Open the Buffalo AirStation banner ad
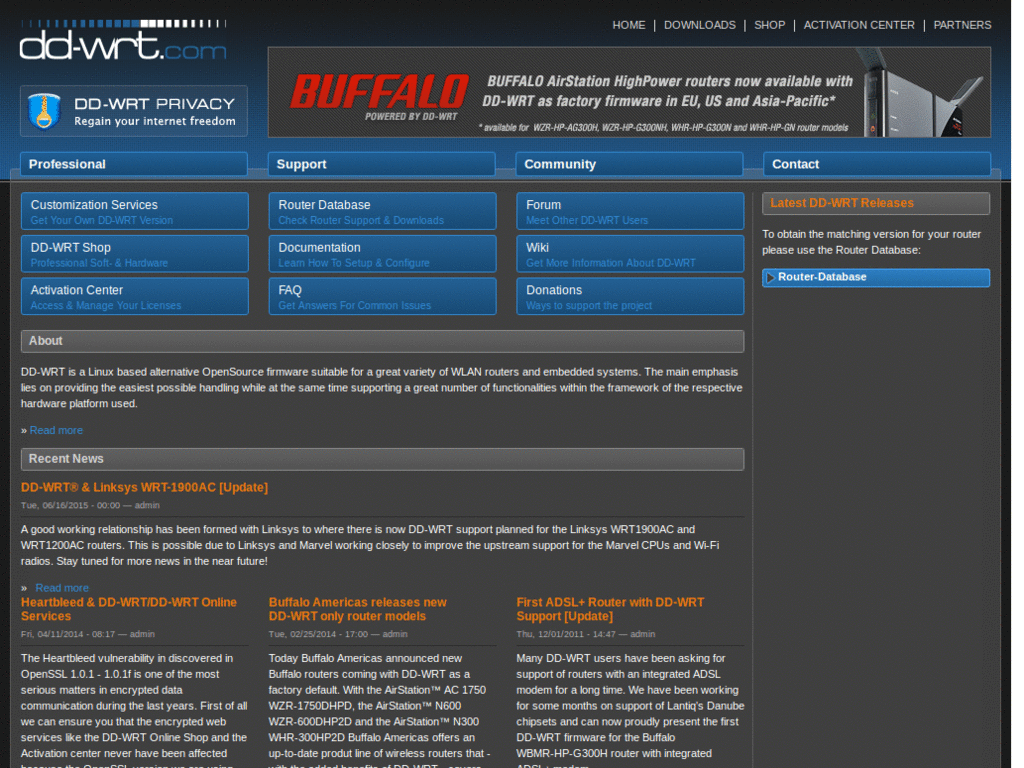The image size is (1024, 768). [629, 91]
